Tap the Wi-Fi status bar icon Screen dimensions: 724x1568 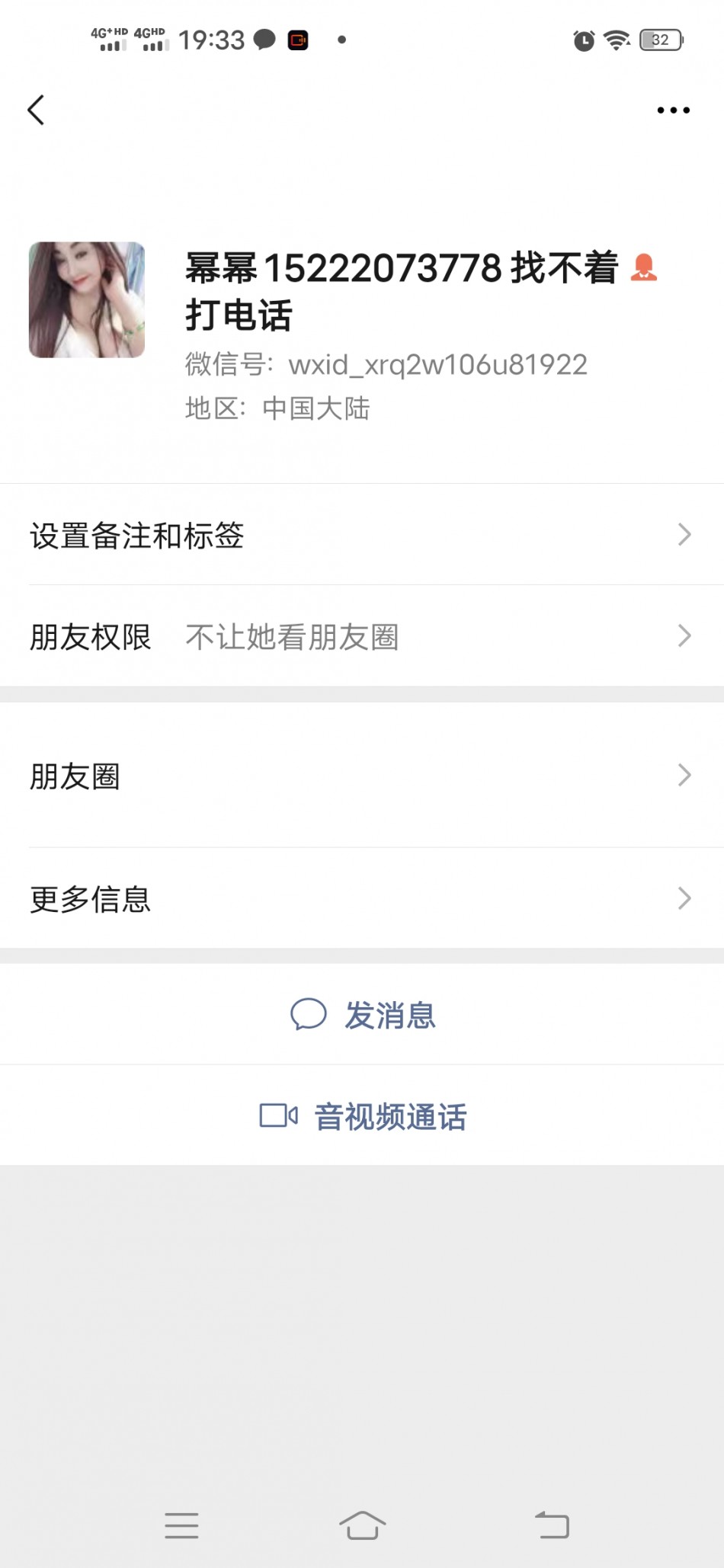click(x=617, y=40)
